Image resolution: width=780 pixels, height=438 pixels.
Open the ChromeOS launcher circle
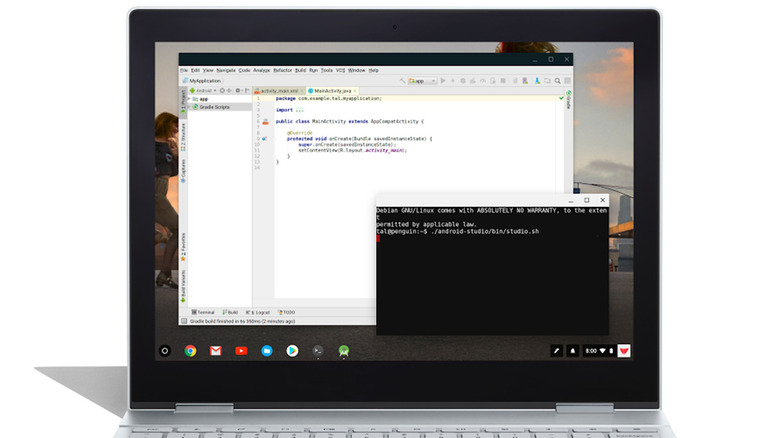[165, 351]
